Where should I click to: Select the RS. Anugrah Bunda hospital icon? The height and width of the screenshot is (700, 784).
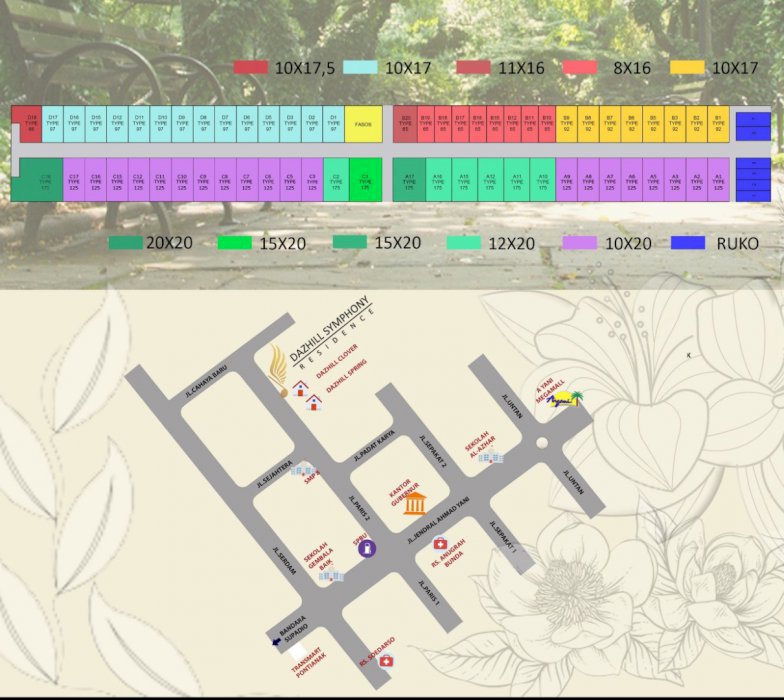pos(439,543)
